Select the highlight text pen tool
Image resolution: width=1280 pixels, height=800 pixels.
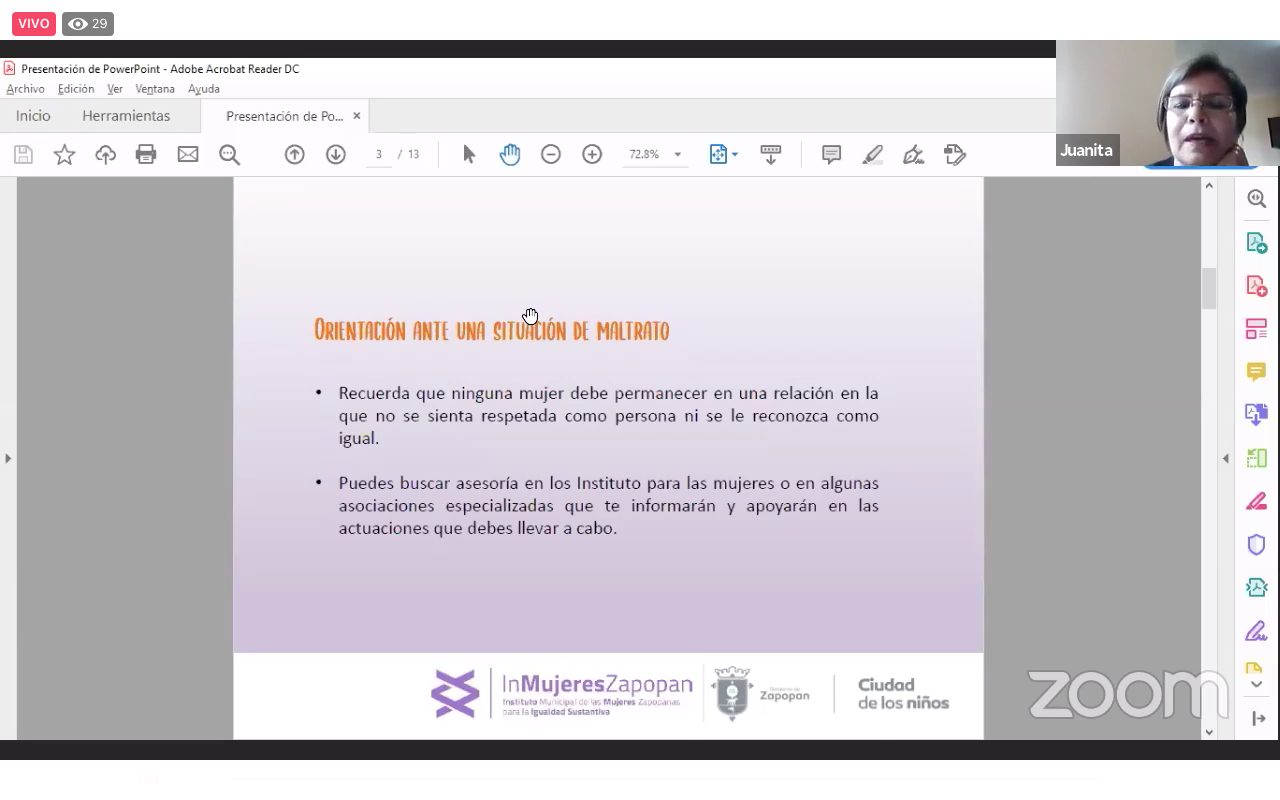(x=872, y=154)
